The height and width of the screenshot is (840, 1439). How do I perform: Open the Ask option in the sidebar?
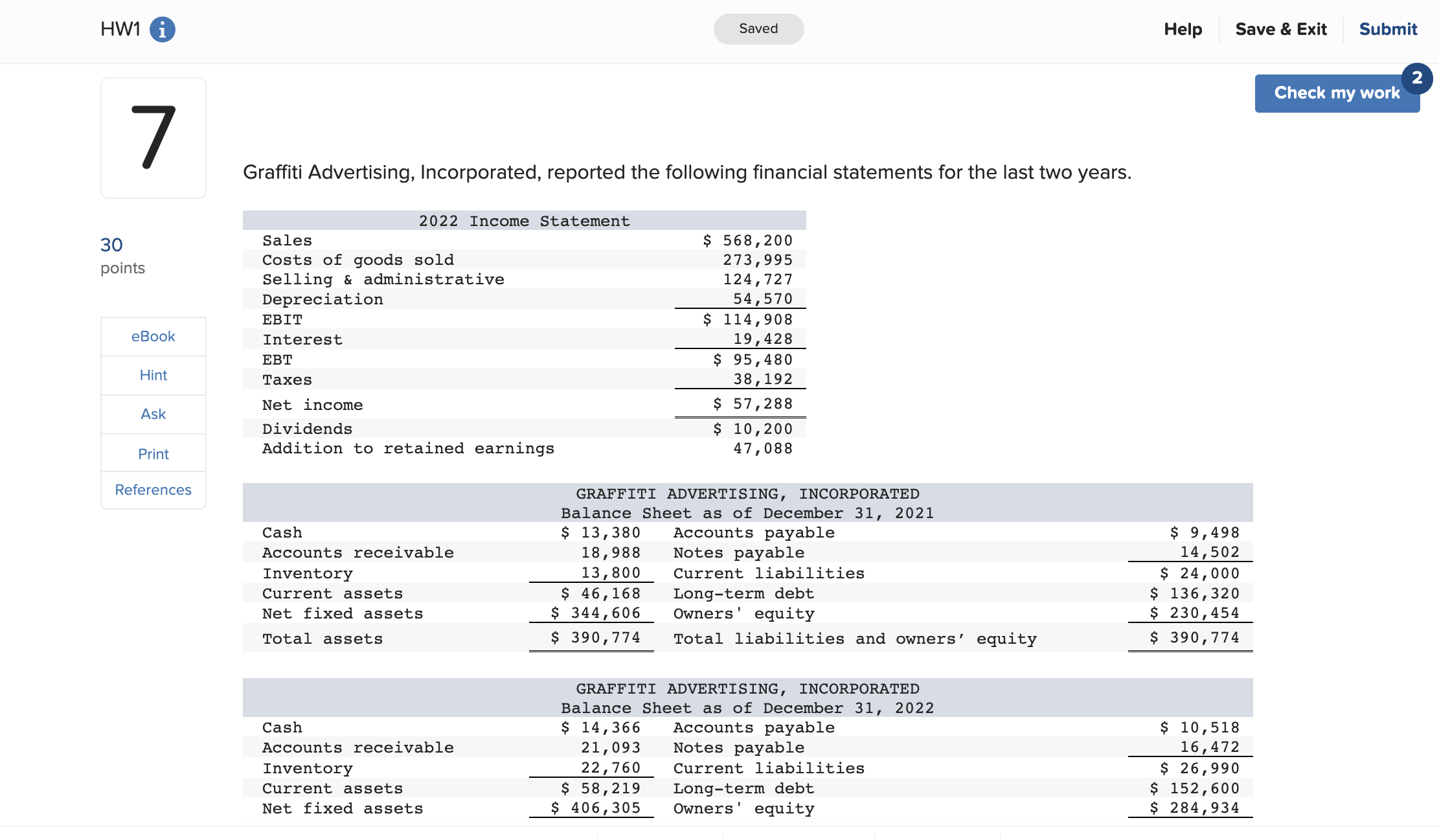pyautogui.click(x=153, y=414)
